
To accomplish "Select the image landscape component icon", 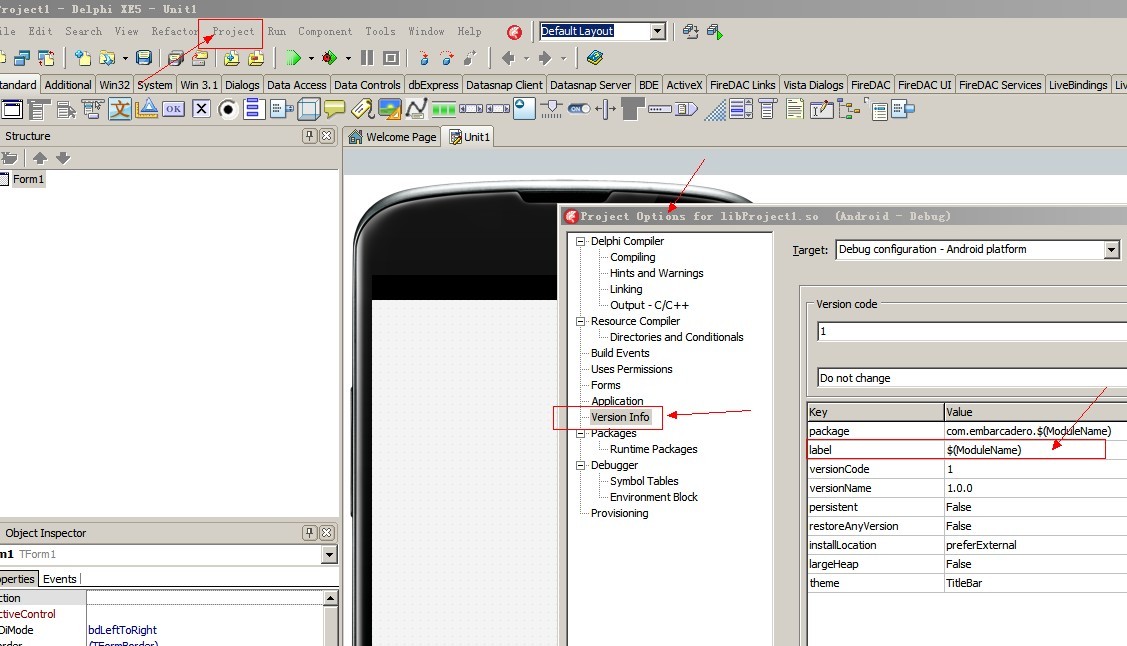I will [x=390, y=109].
